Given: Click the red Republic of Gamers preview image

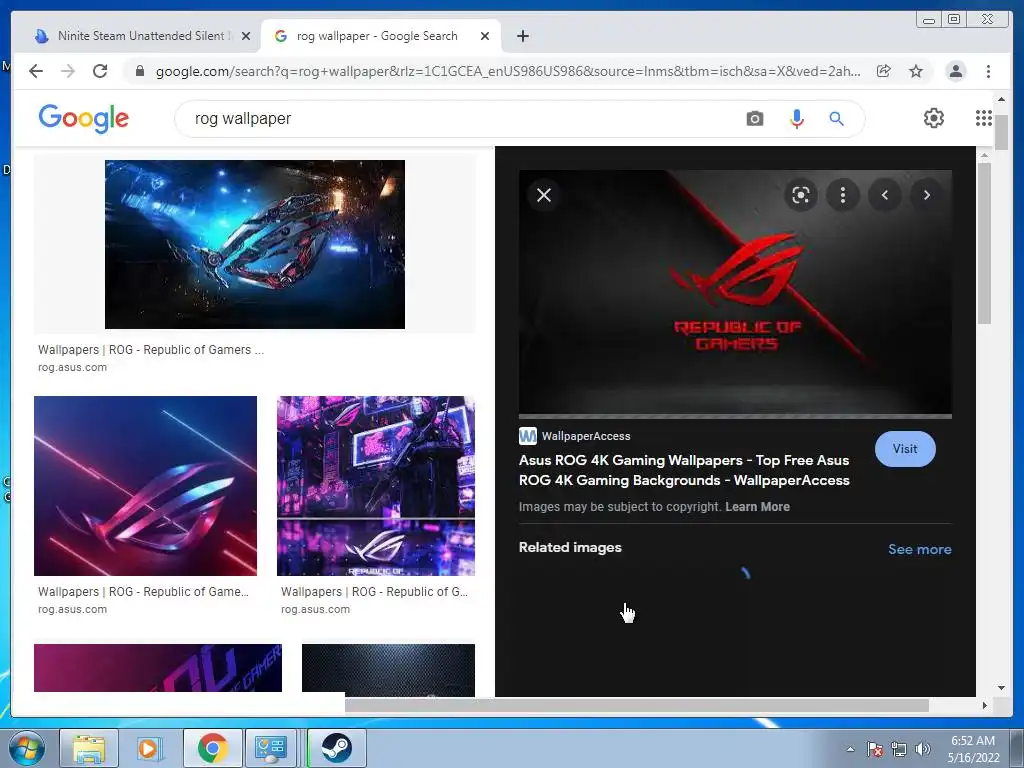Looking at the screenshot, I should pos(735,292).
